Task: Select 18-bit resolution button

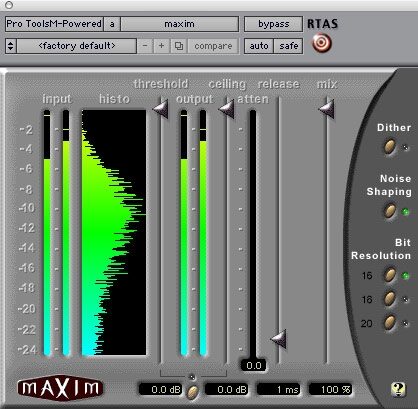Action: click(390, 299)
